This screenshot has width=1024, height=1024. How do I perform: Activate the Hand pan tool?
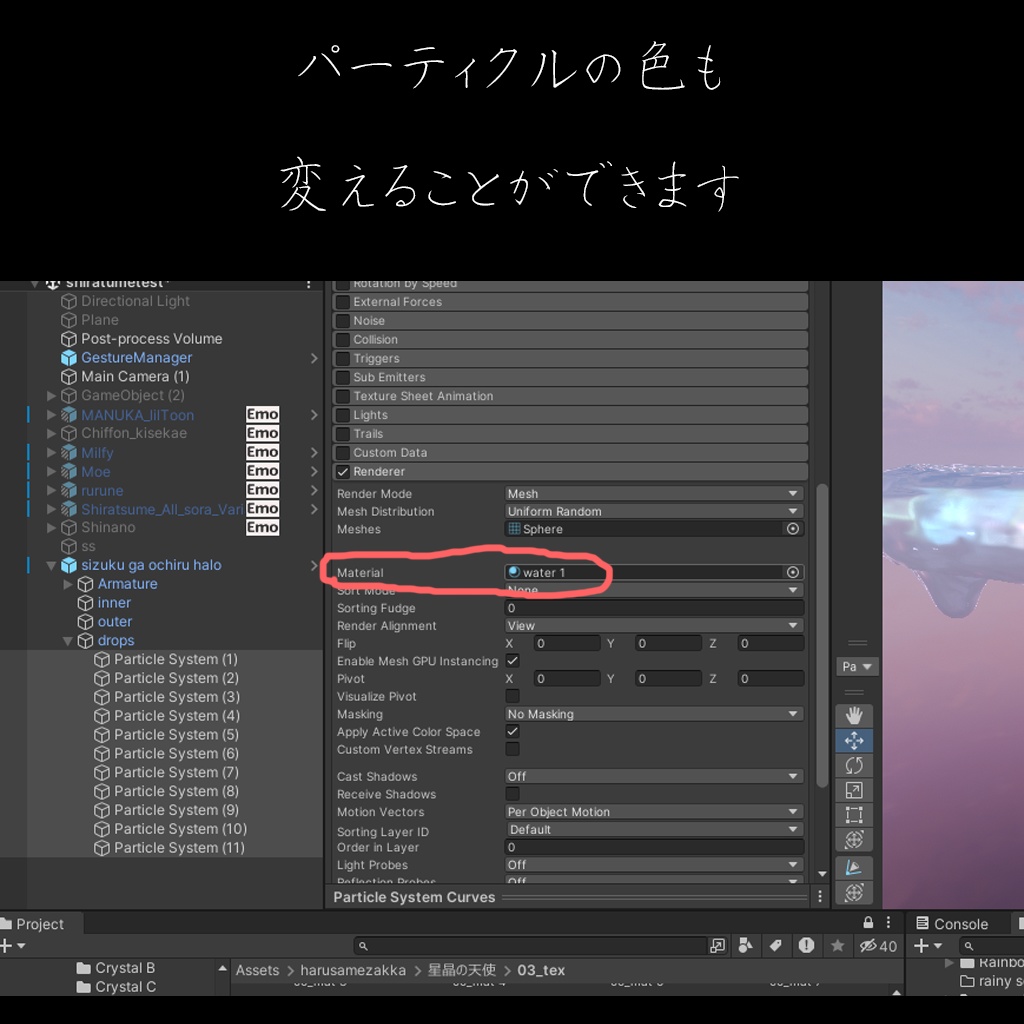point(855,715)
